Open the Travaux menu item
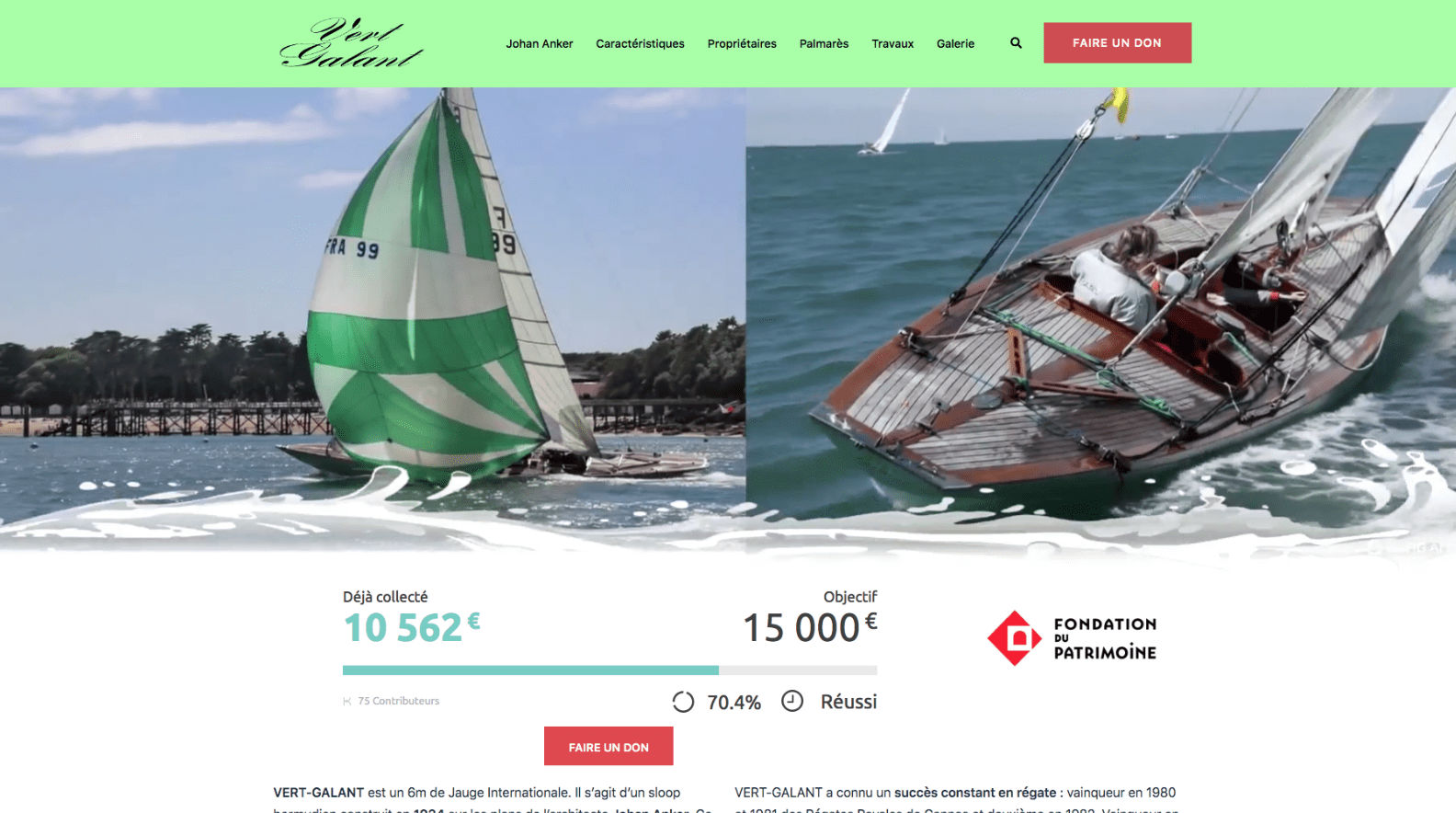Image resolution: width=1456 pixels, height=813 pixels. 893,43
